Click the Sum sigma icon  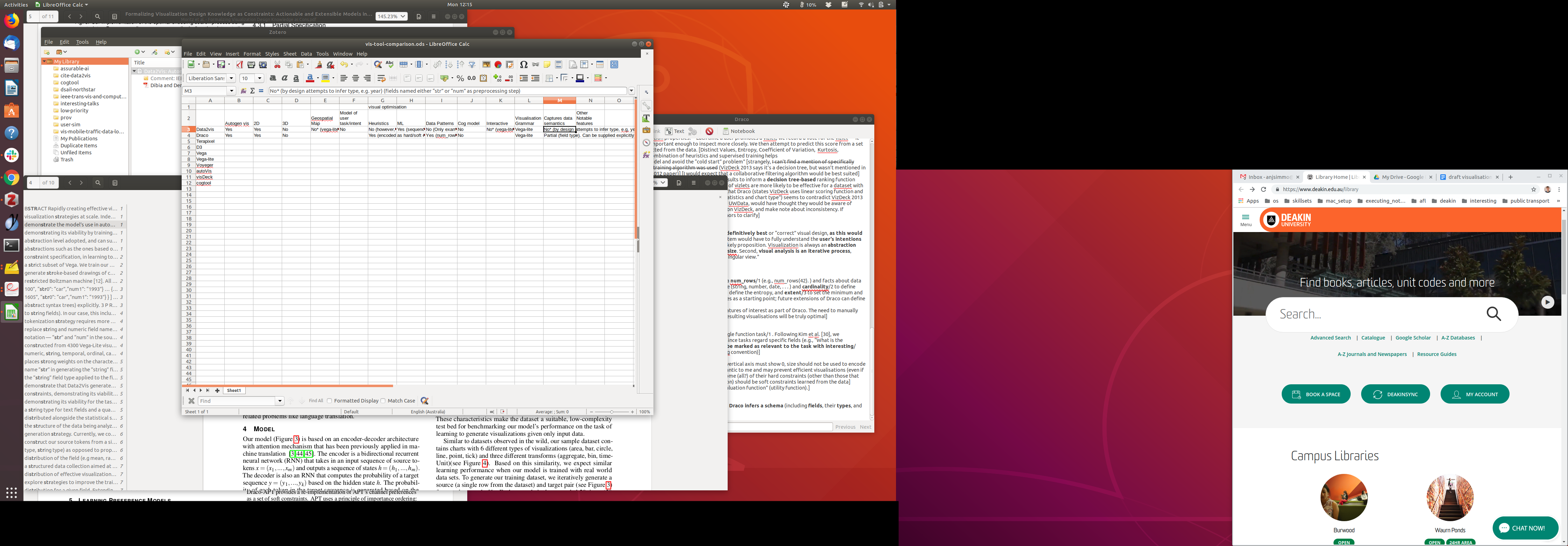tap(252, 91)
